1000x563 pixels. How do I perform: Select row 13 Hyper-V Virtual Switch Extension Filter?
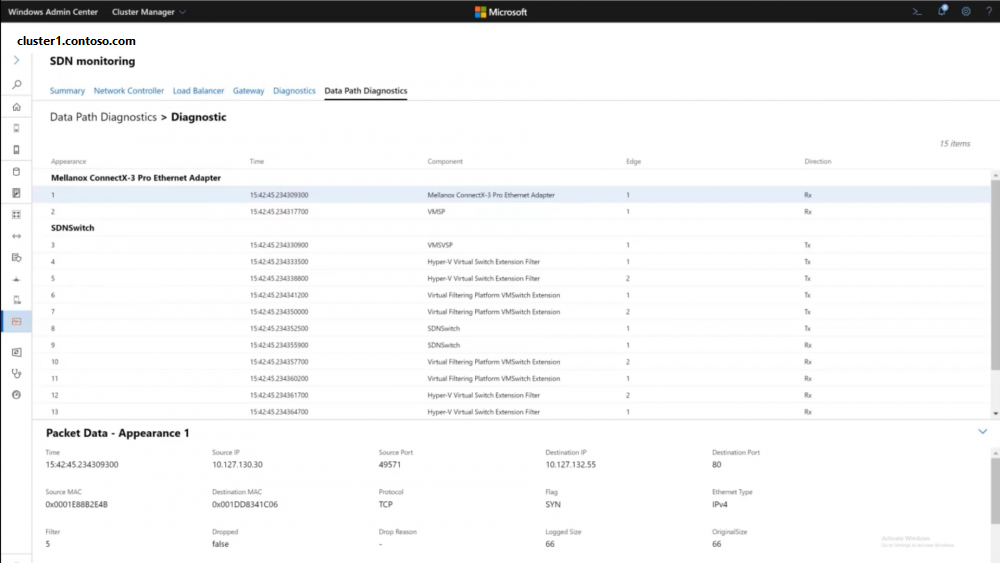coord(511,412)
